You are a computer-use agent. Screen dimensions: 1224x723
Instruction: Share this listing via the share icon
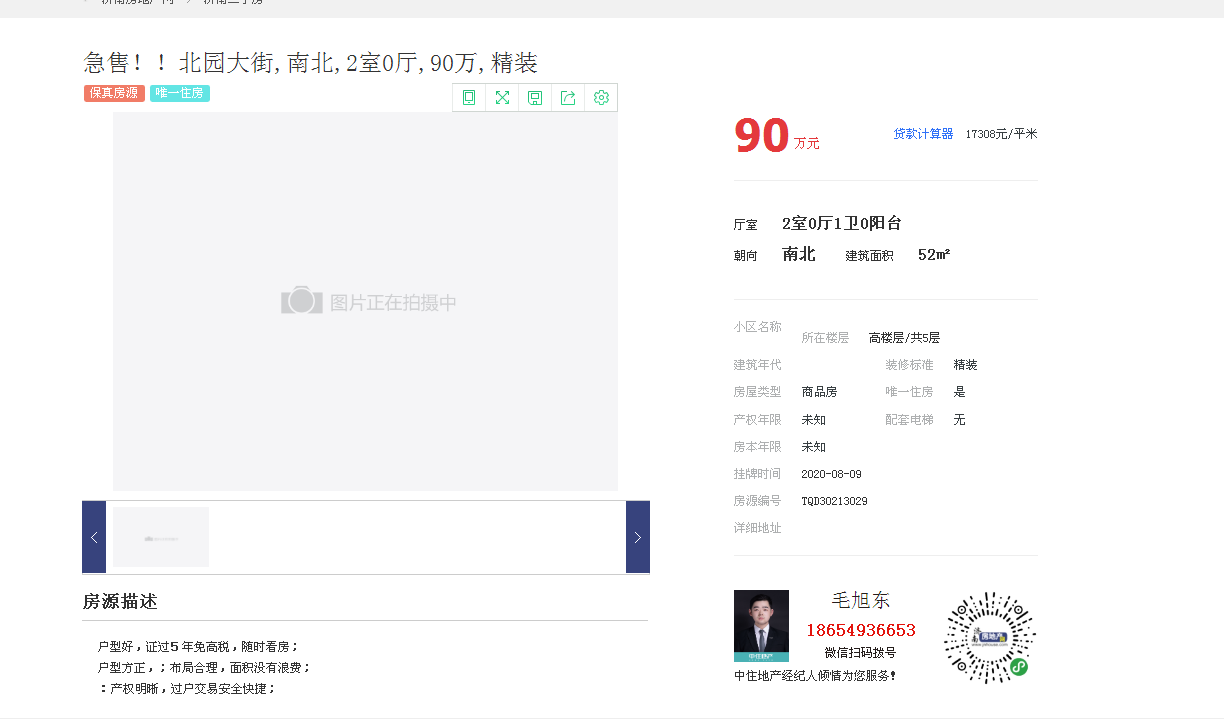568,97
